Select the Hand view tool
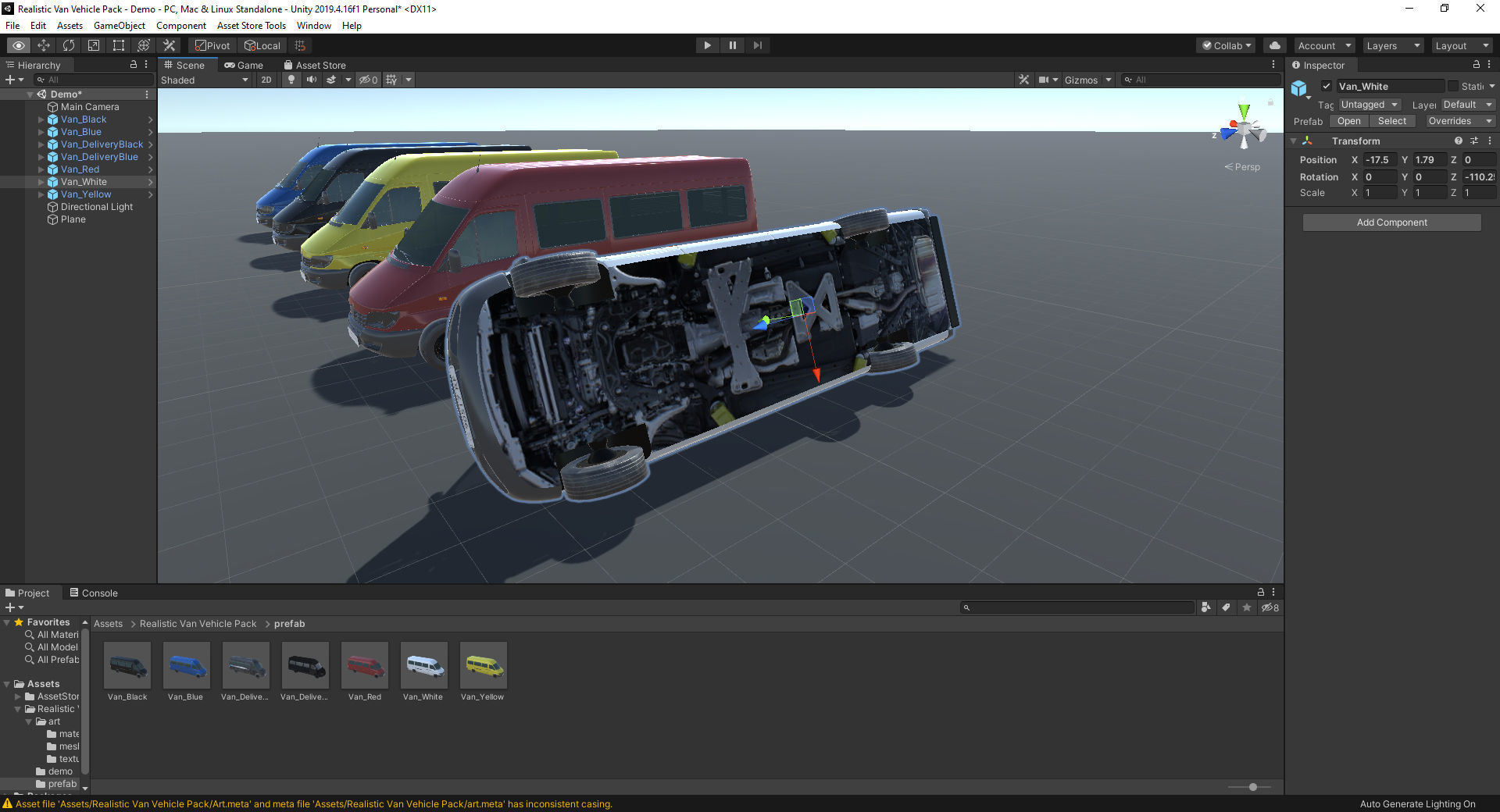The image size is (1500, 812). [19, 45]
